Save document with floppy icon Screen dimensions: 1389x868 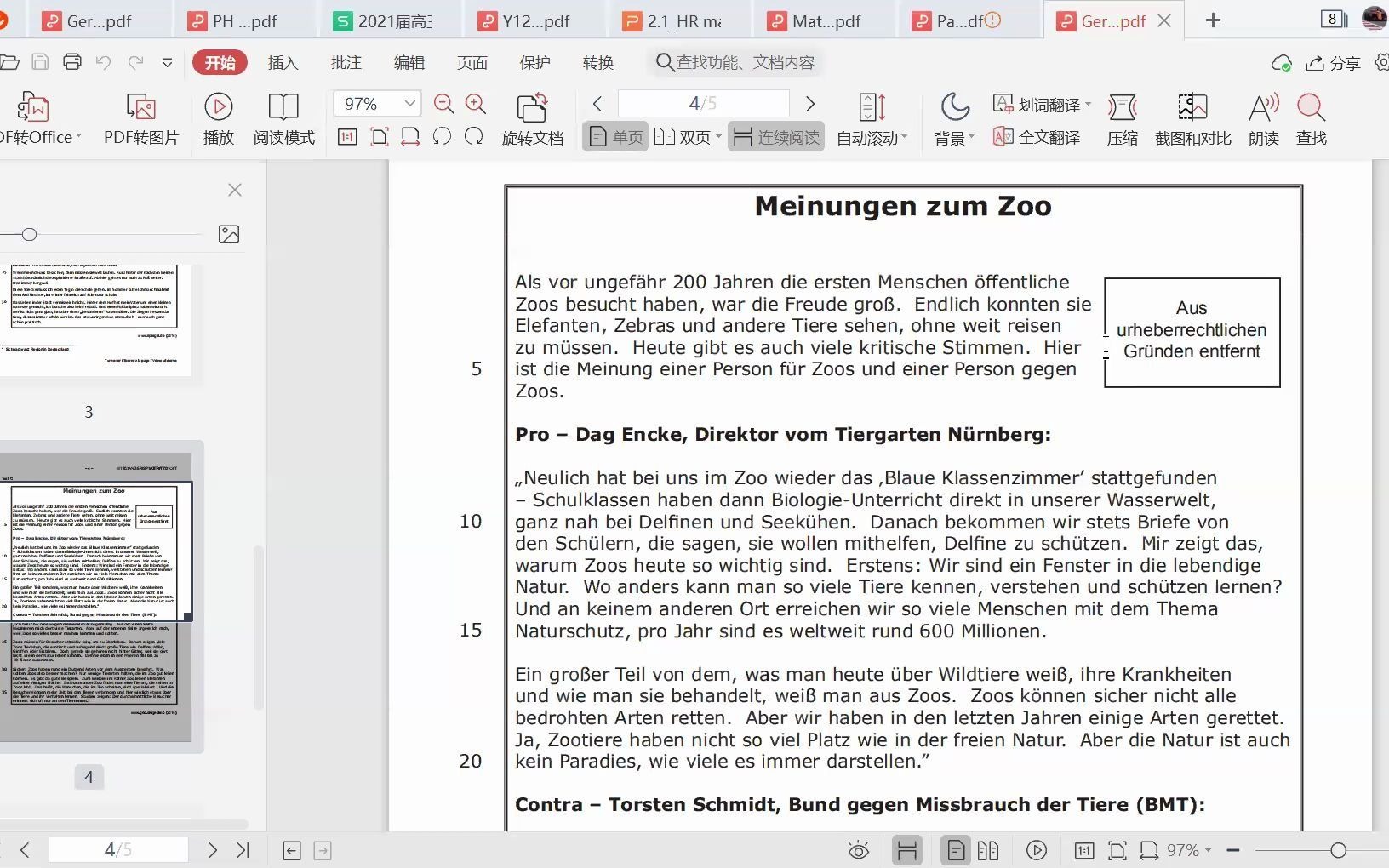[40, 62]
